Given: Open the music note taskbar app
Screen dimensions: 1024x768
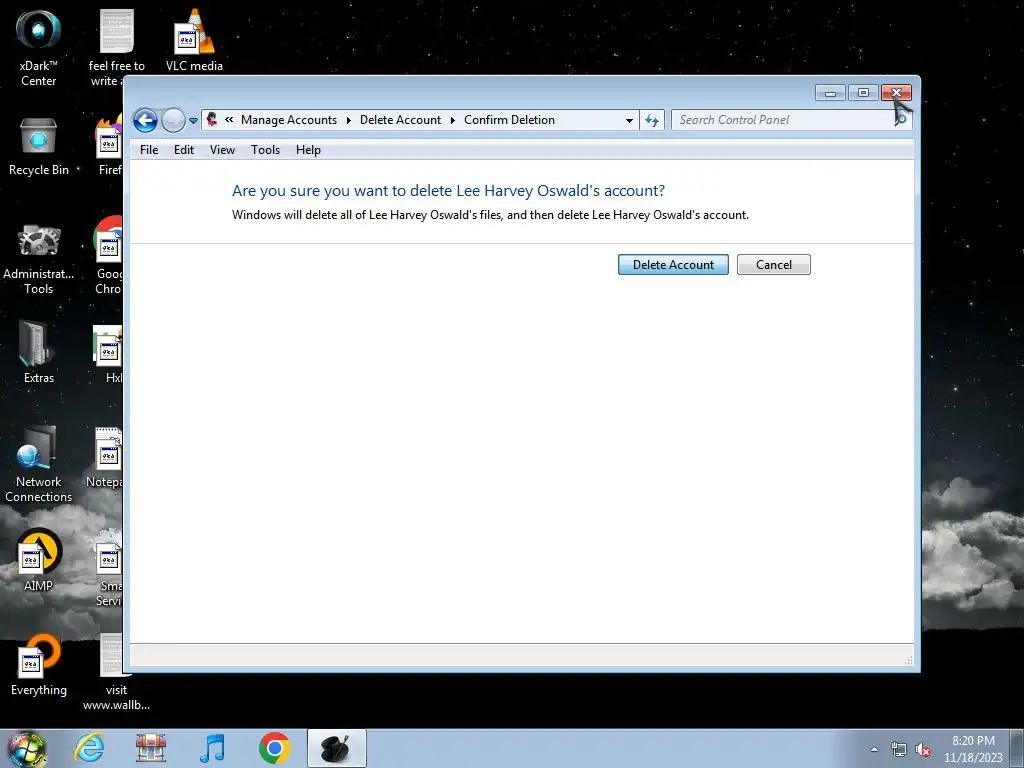Looking at the screenshot, I should coord(212,748).
